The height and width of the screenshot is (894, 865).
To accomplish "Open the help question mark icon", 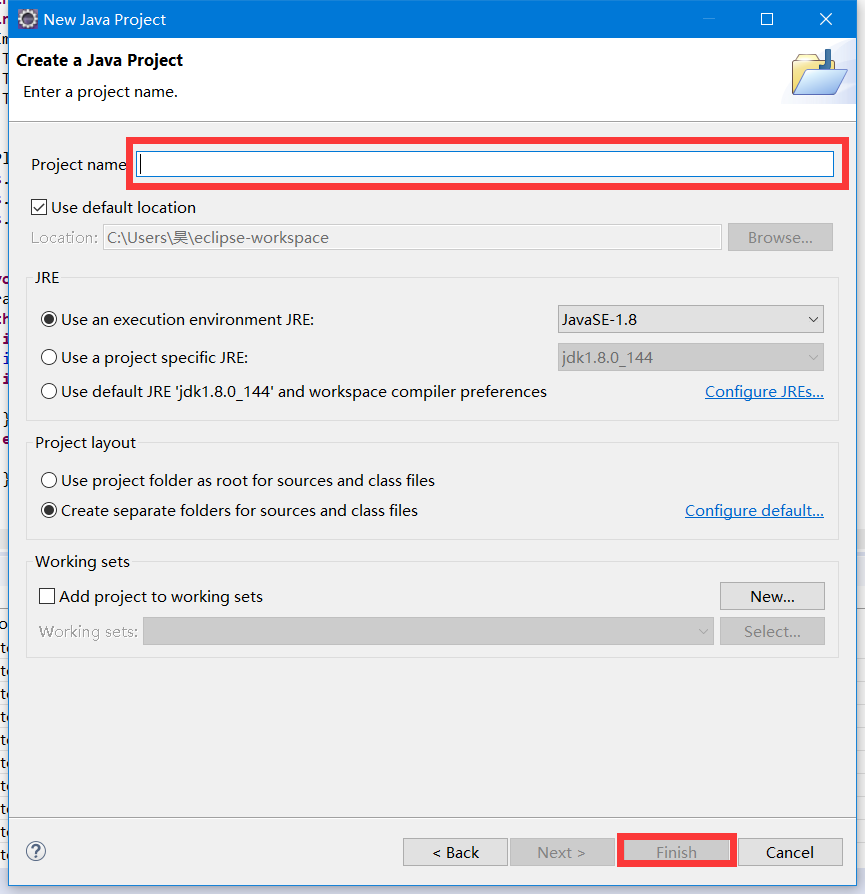I will click(x=36, y=851).
